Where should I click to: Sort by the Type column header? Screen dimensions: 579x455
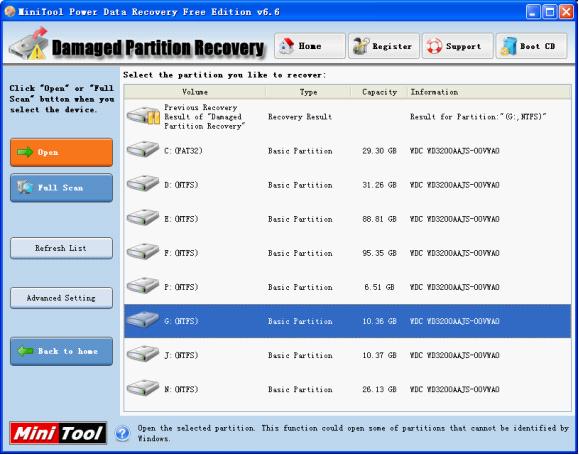tap(308, 92)
